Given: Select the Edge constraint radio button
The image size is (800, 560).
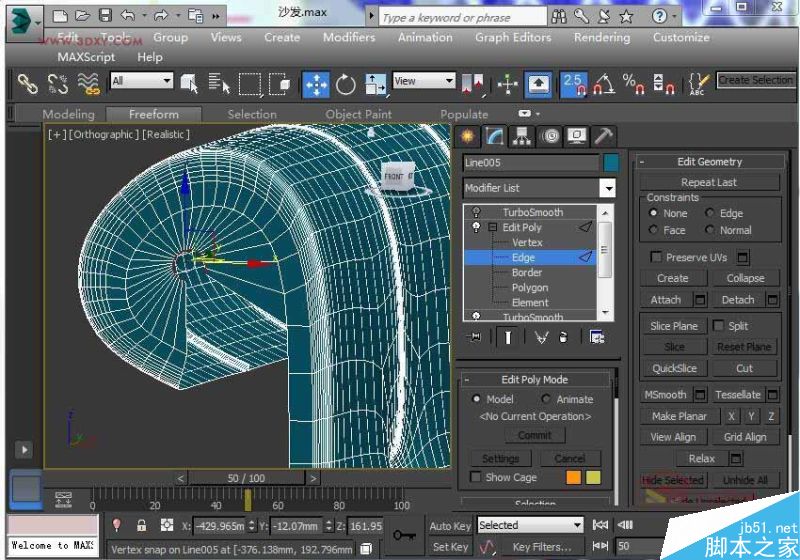Looking at the screenshot, I should point(709,213).
